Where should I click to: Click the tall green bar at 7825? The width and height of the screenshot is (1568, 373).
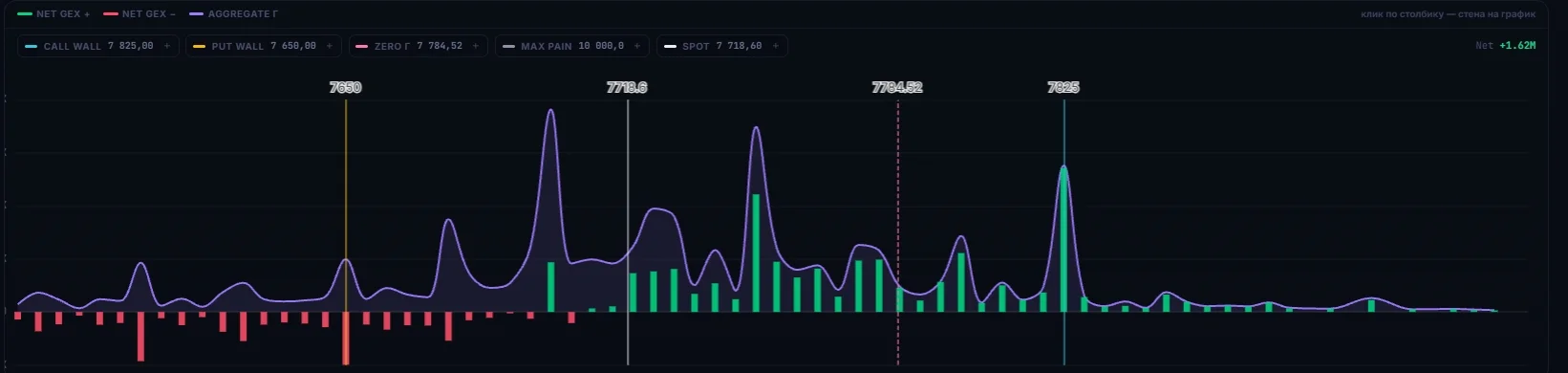[x=1063, y=239]
